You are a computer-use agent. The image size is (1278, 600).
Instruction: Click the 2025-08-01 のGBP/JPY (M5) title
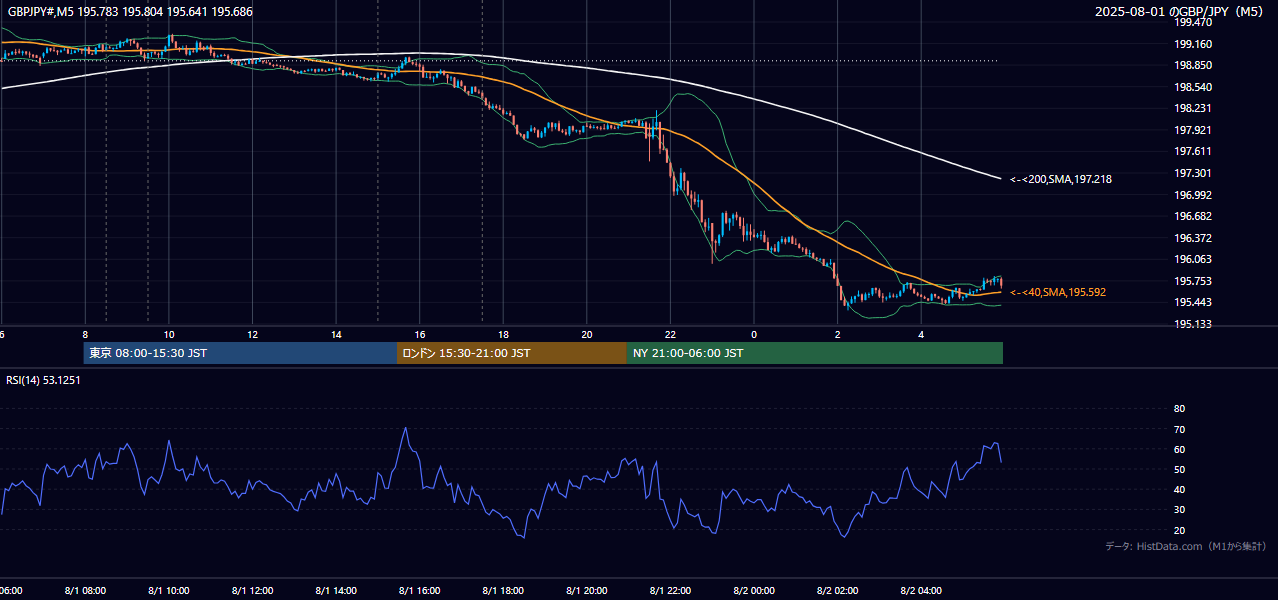1180,12
